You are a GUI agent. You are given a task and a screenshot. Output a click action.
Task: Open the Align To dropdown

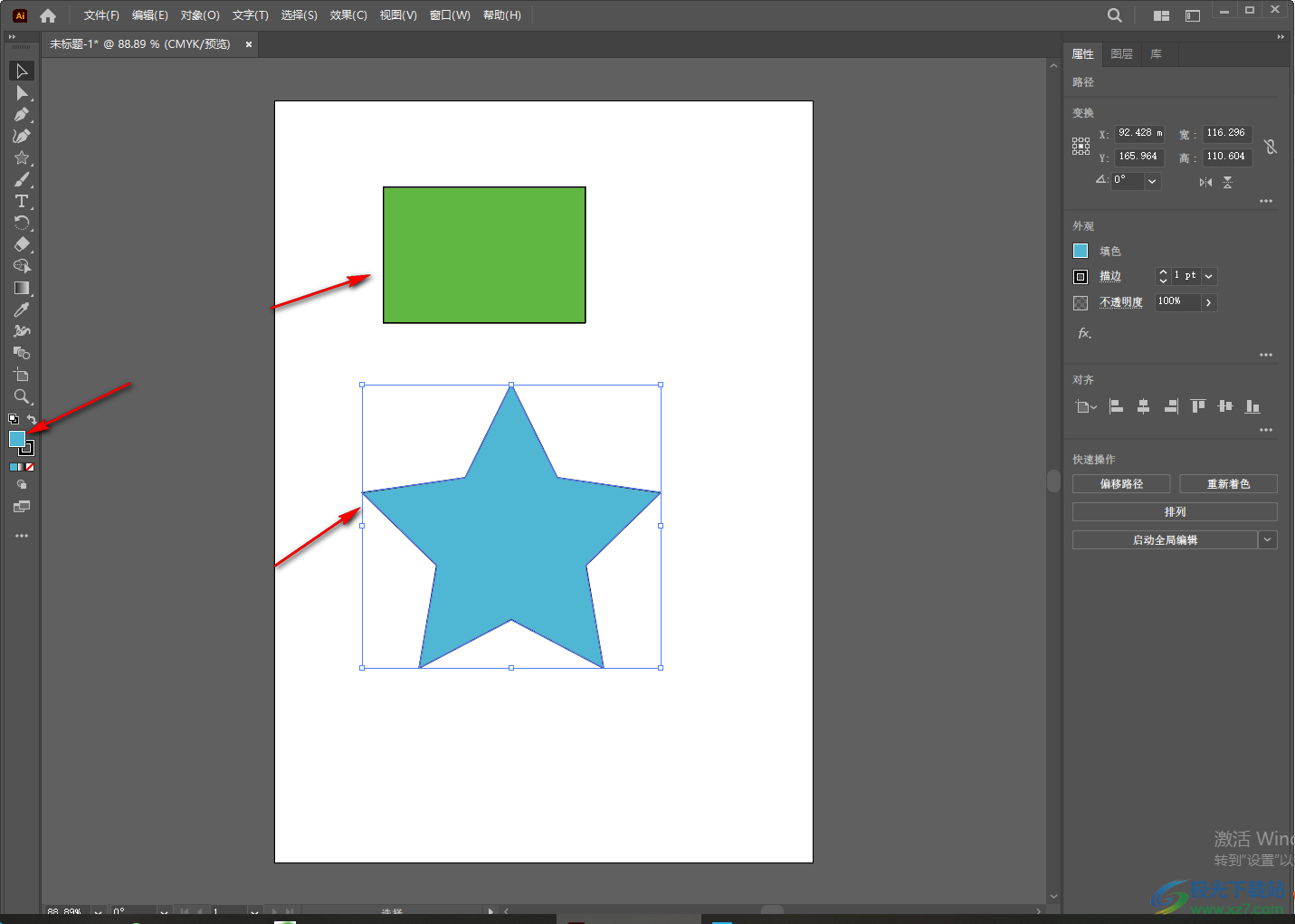pyautogui.click(x=1086, y=406)
